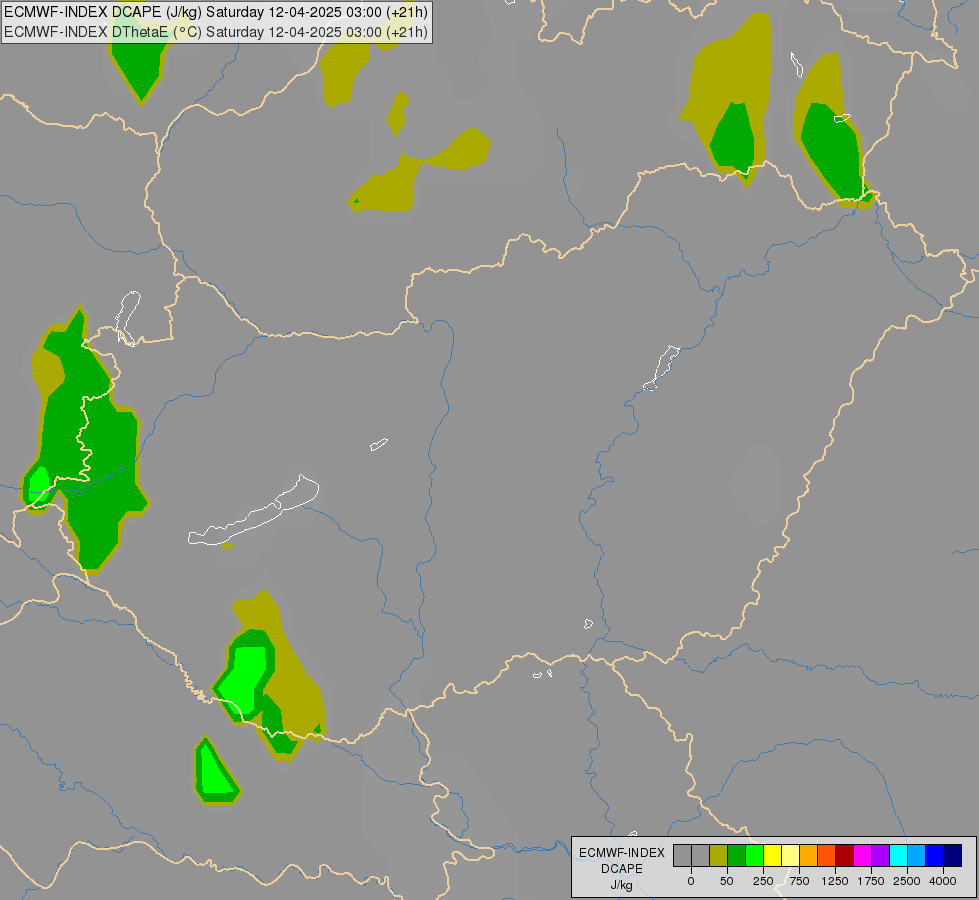The width and height of the screenshot is (979, 900).
Task: Pick the navy legend swatch
Action: point(953,856)
